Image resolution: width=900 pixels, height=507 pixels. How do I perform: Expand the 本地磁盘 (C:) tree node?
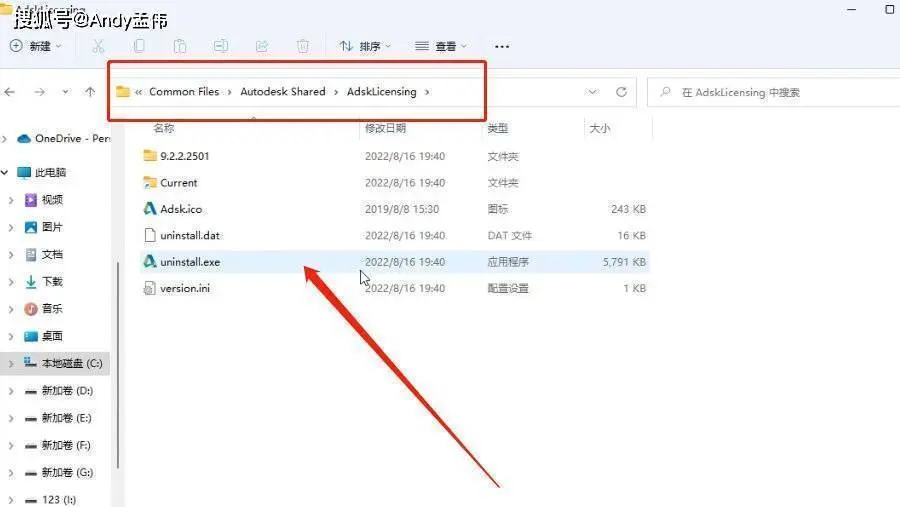click(11, 363)
